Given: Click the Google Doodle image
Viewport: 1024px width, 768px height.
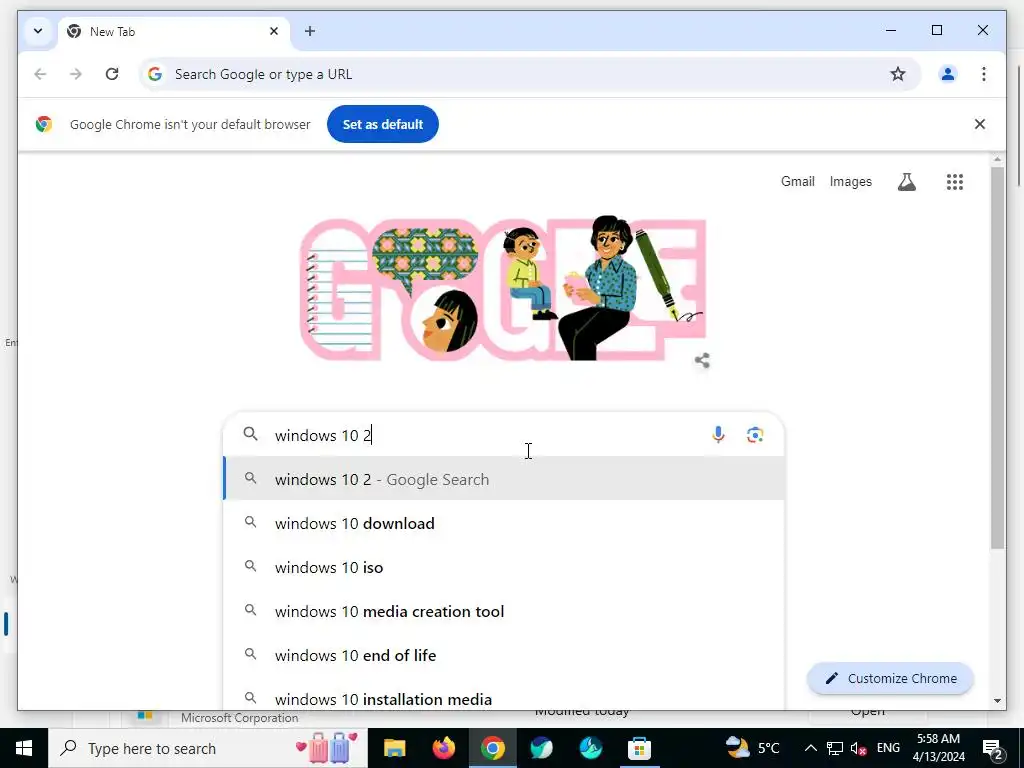Looking at the screenshot, I should click(503, 289).
